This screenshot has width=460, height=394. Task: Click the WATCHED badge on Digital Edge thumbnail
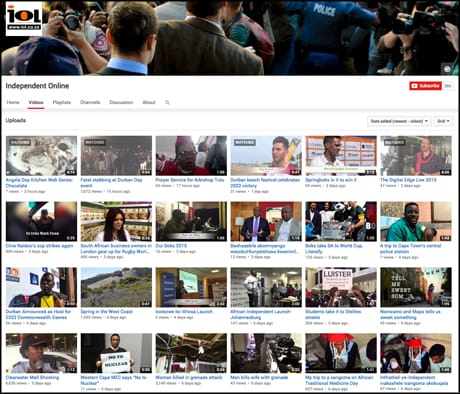tap(395, 142)
